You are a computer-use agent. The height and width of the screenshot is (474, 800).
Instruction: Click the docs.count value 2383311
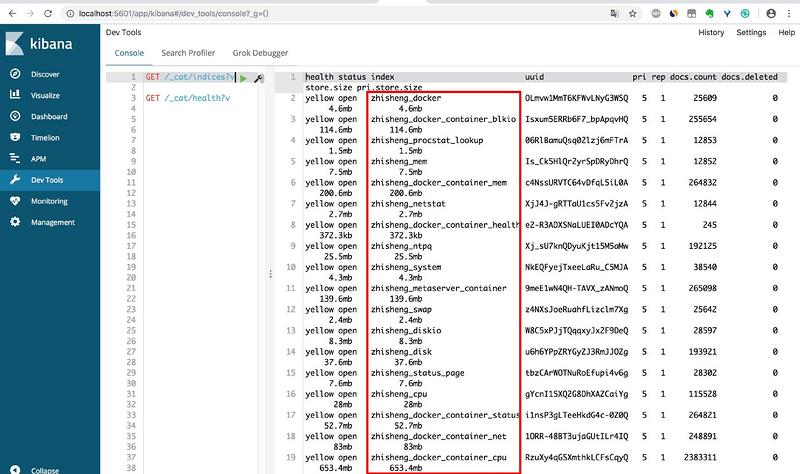700,457
